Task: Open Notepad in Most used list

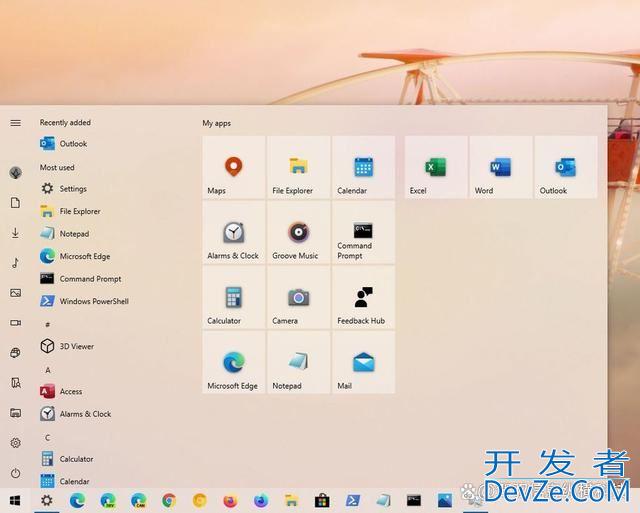Action: tap(64, 233)
